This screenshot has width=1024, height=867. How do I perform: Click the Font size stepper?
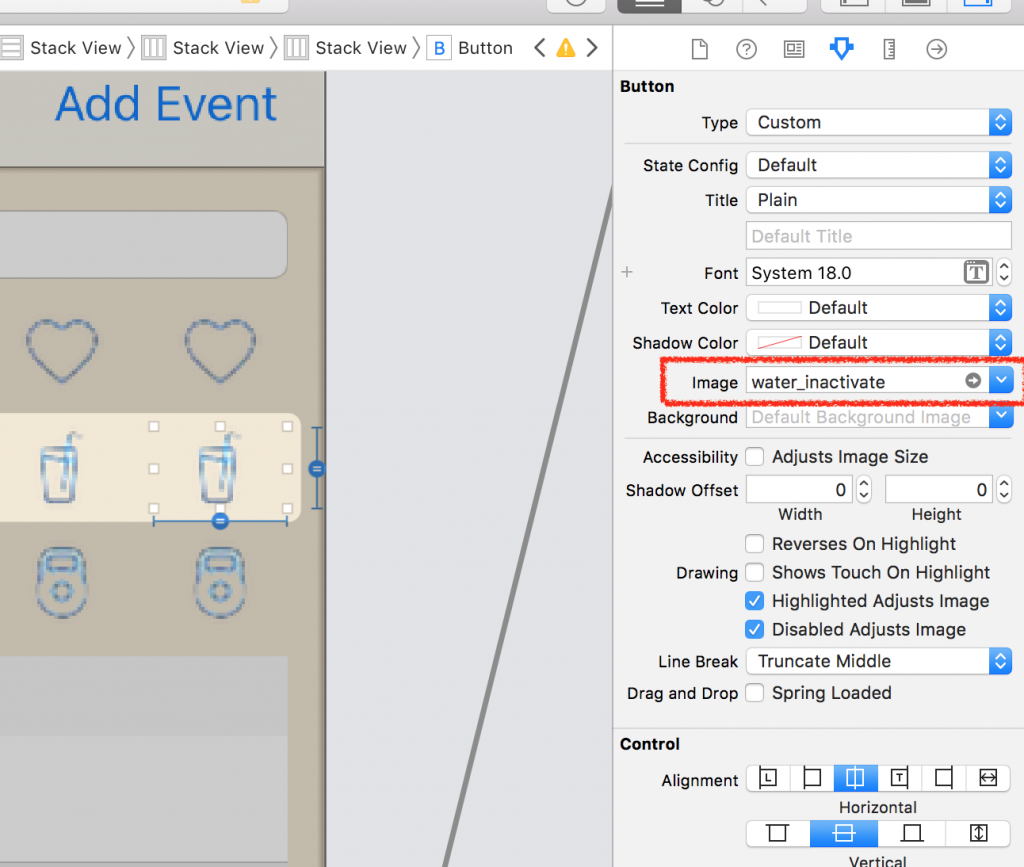pos(1004,272)
